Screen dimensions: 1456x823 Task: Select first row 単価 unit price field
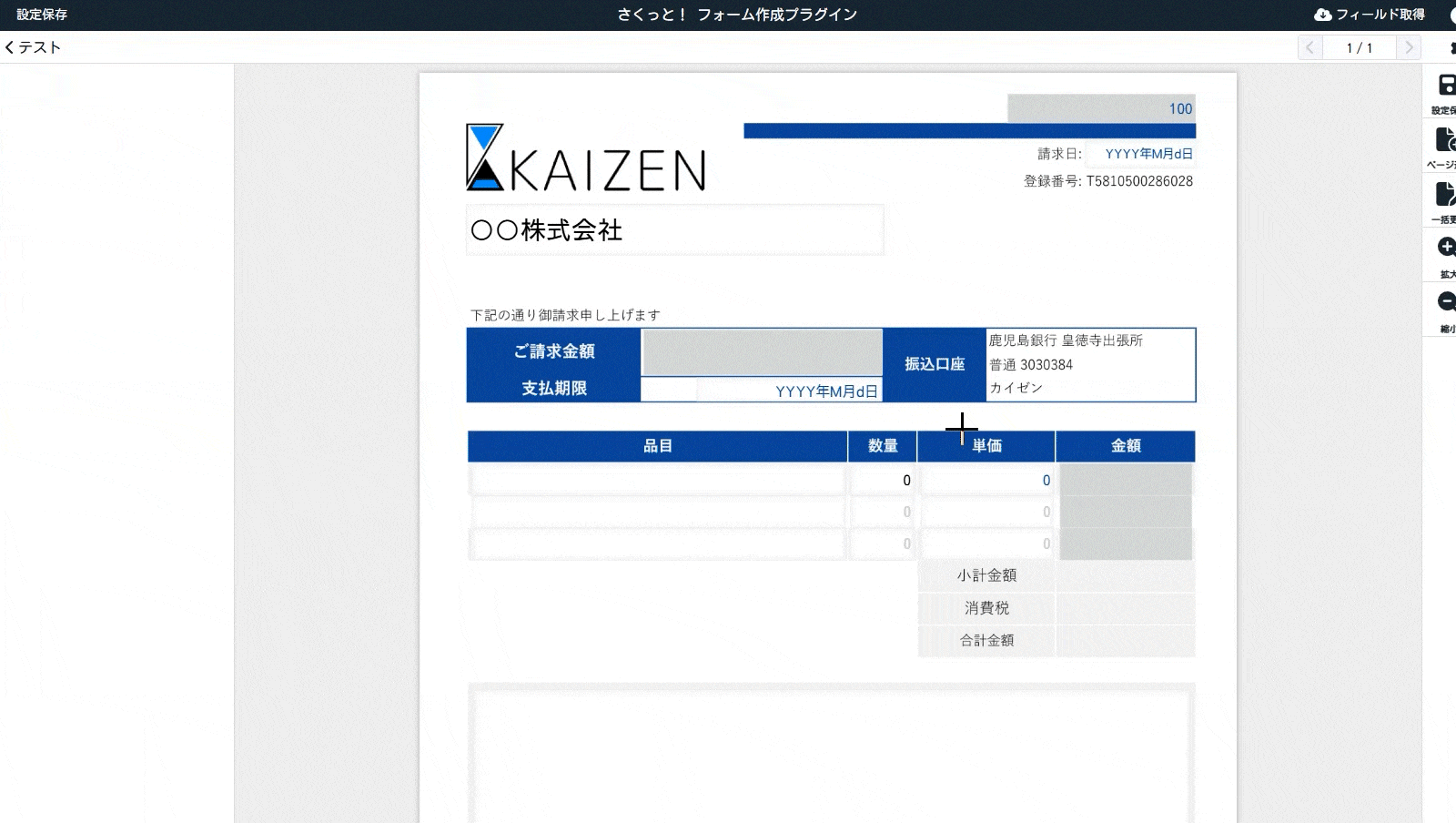pos(987,480)
